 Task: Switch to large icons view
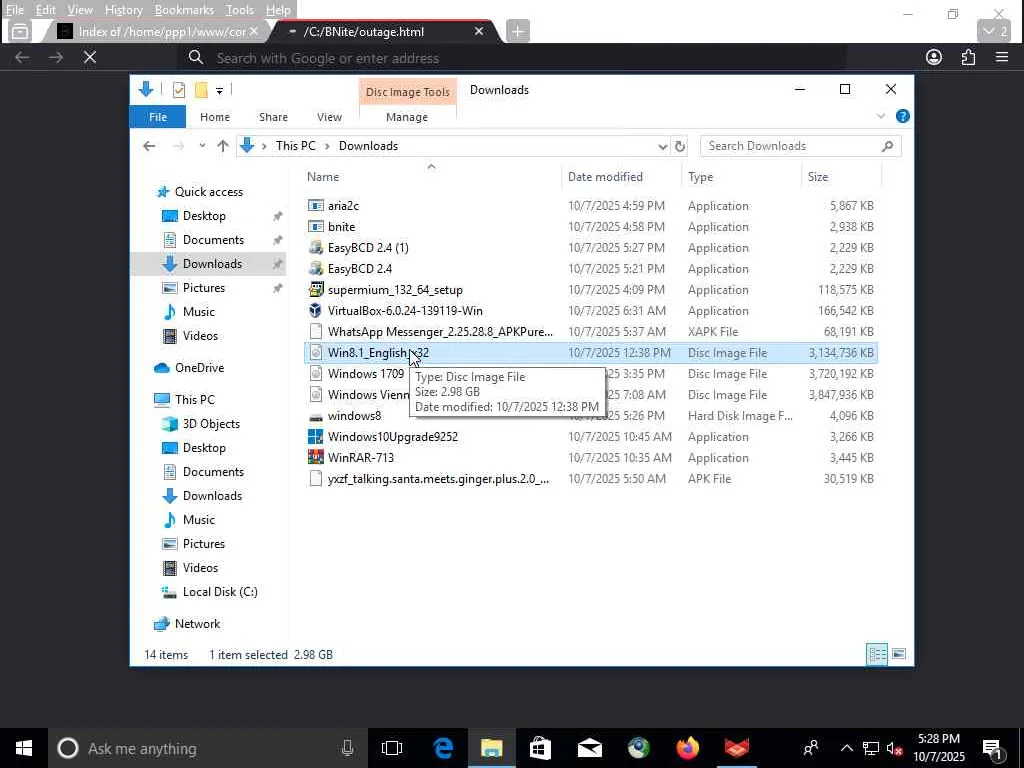pyautogui.click(x=899, y=654)
